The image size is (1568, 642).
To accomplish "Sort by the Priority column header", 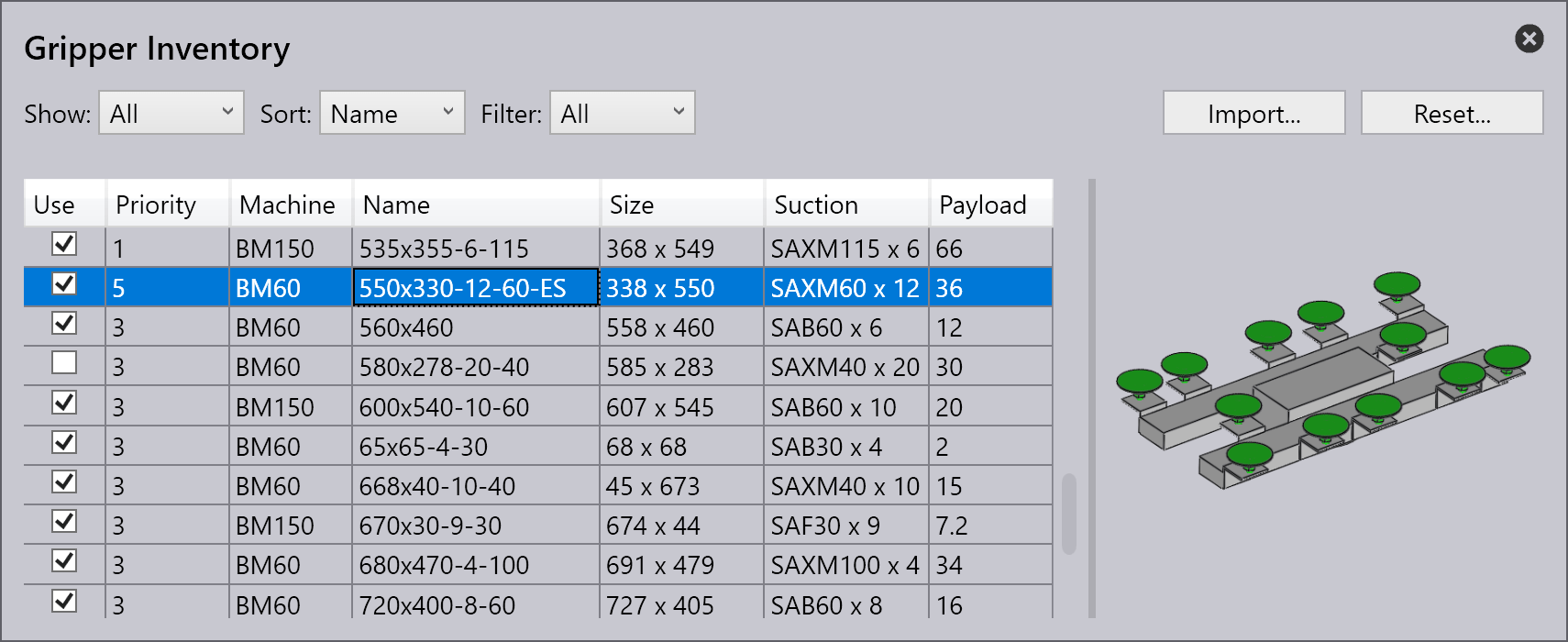I will [167, 205].
